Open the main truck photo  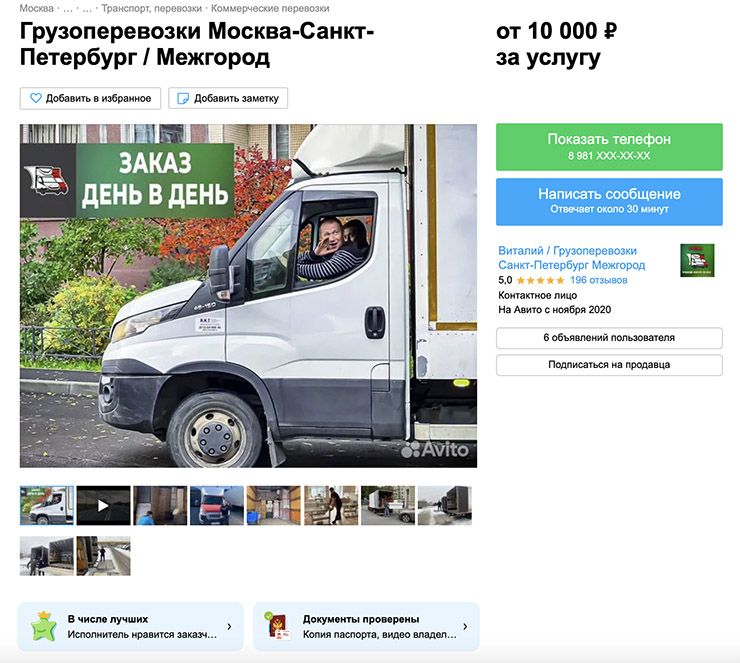[x=248, y=296]
